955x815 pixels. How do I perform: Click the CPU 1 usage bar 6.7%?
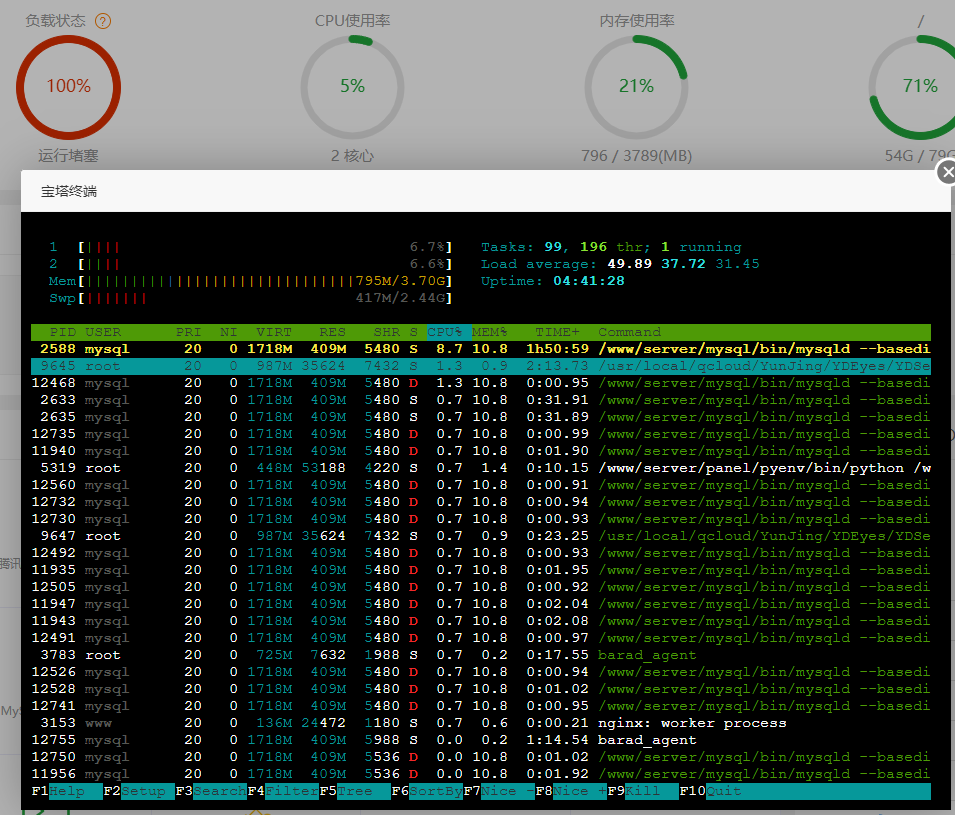(250, 247)
